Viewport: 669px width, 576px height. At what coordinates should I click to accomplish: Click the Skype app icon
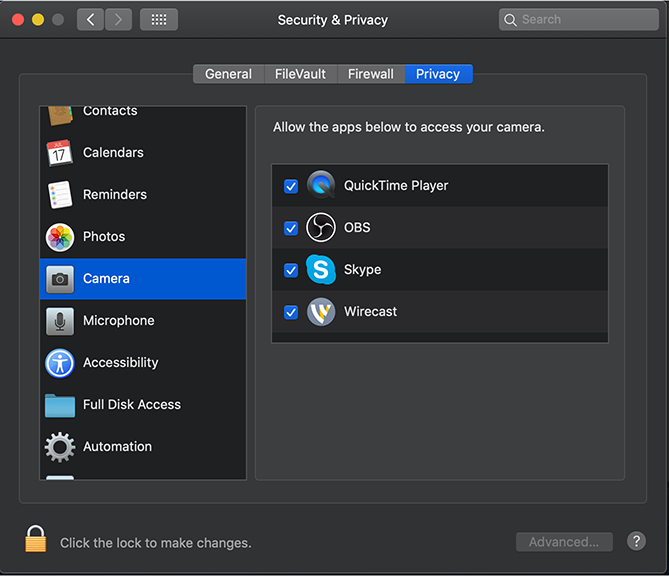pyautogui.click(x=321, y=269)
